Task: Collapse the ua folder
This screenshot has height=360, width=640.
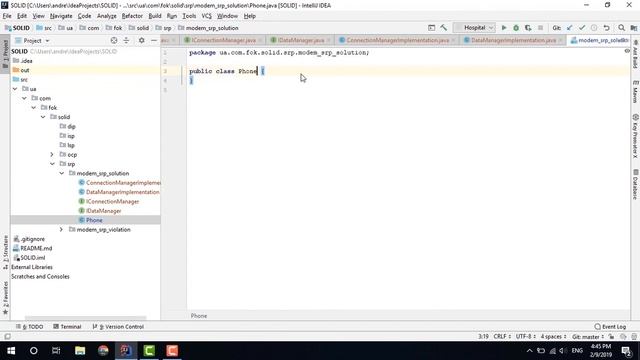Action: pos(15,89)
